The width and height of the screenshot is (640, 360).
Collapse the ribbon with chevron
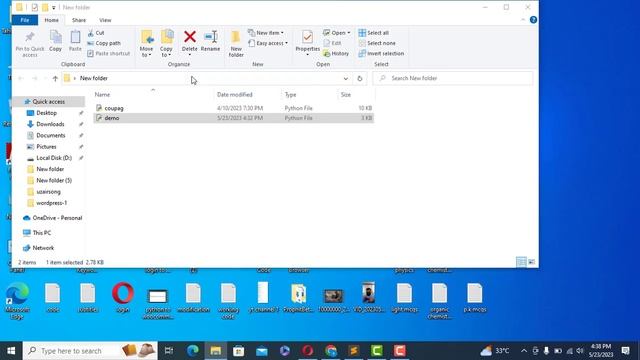pos(523,20)
